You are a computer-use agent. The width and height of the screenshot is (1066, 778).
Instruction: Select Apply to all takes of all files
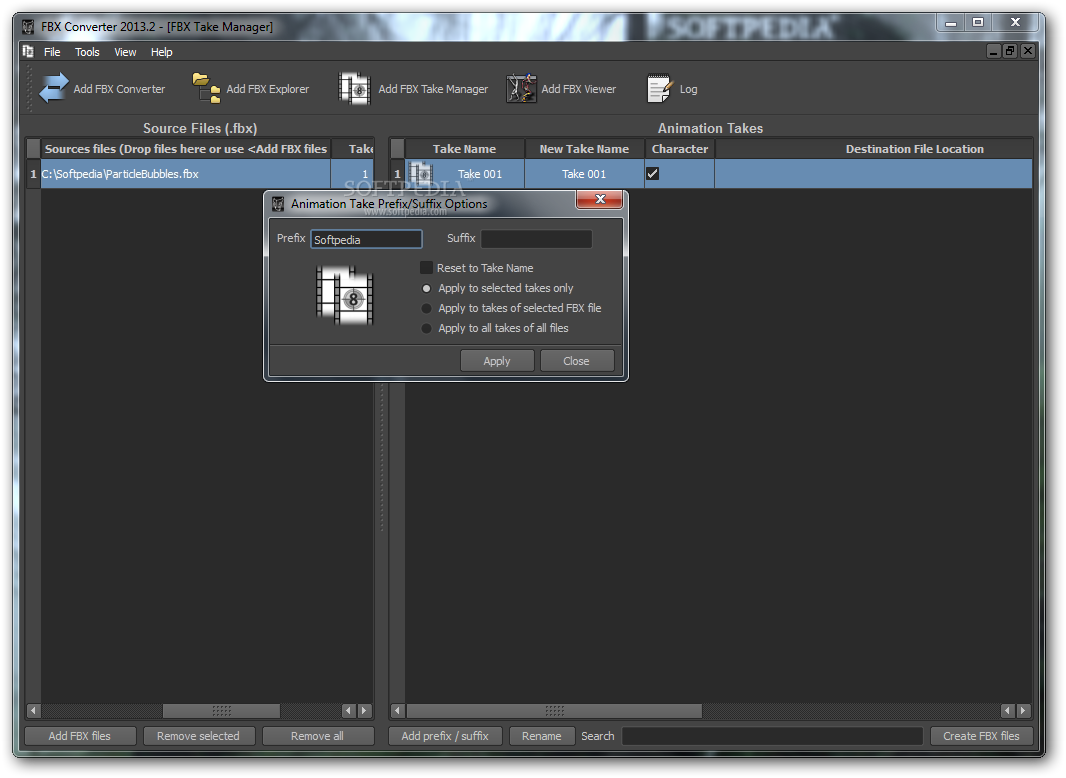tap(426, 328)
